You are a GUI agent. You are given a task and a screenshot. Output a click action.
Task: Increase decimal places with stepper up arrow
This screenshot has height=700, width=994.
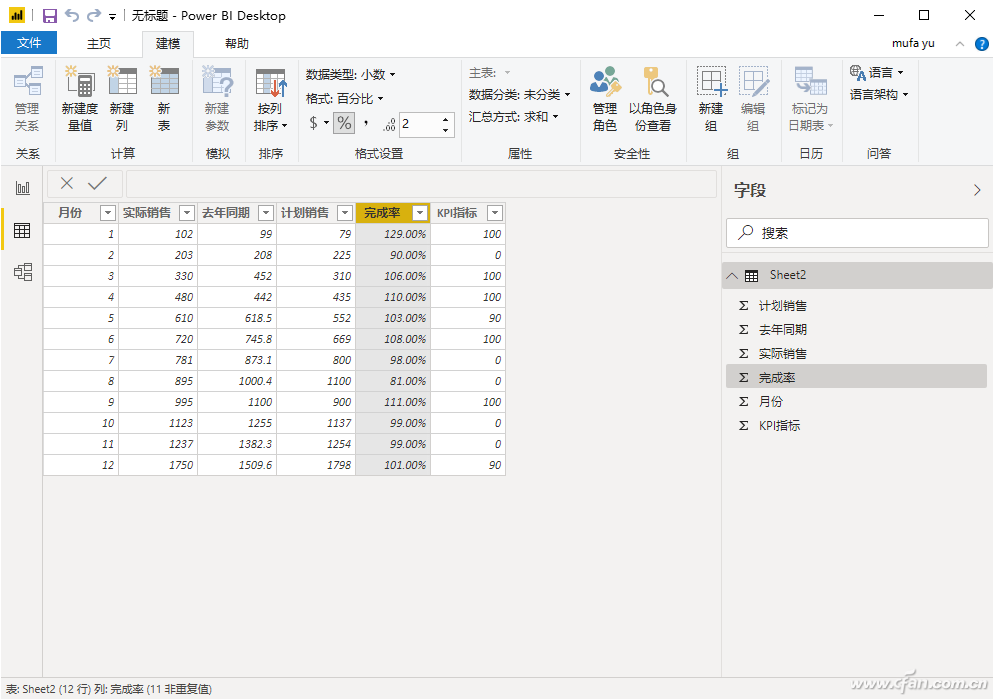[446, 119]
